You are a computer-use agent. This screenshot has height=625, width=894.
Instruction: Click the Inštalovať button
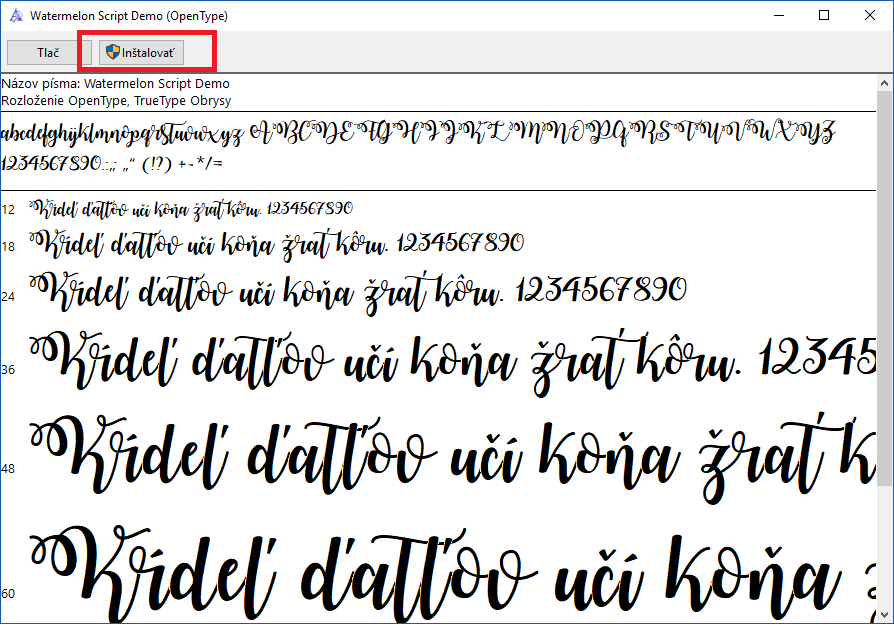point(141,52)
